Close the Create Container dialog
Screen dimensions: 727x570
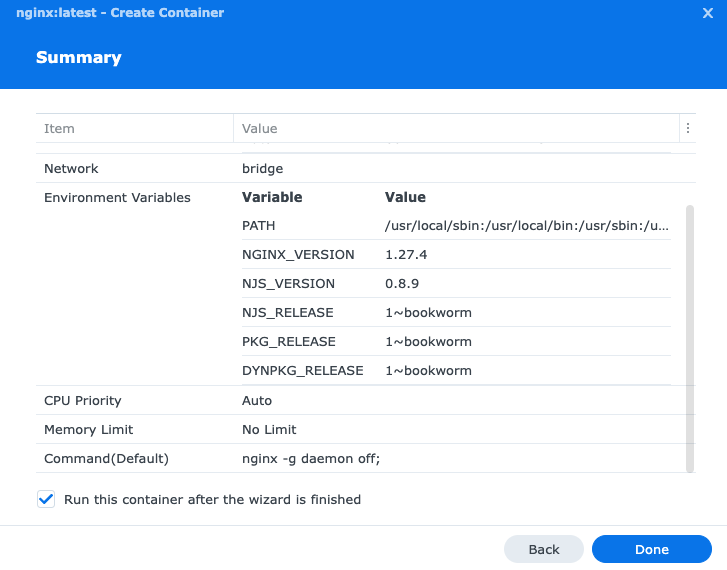click(708, 13)
